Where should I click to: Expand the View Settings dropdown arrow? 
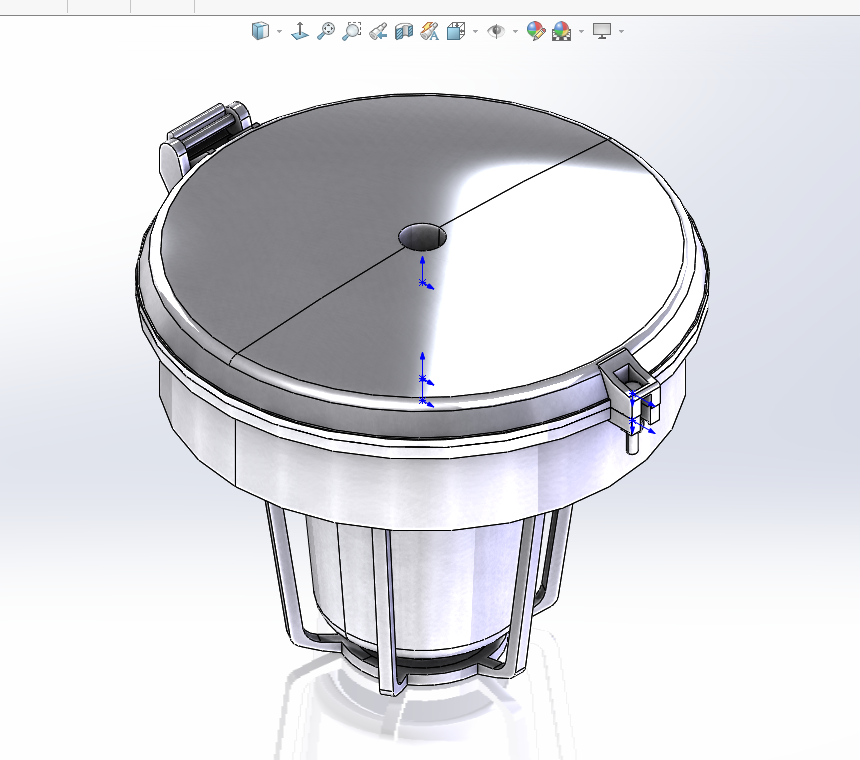[621, 31]
